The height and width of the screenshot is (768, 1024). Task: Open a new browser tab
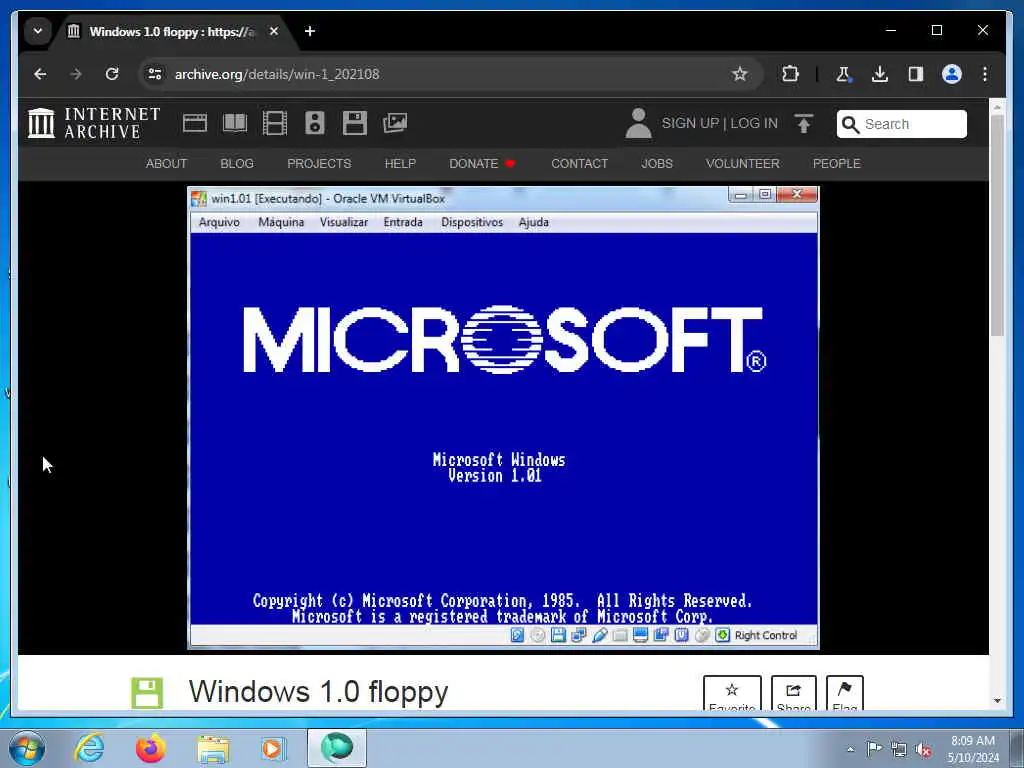pos(310,31)
